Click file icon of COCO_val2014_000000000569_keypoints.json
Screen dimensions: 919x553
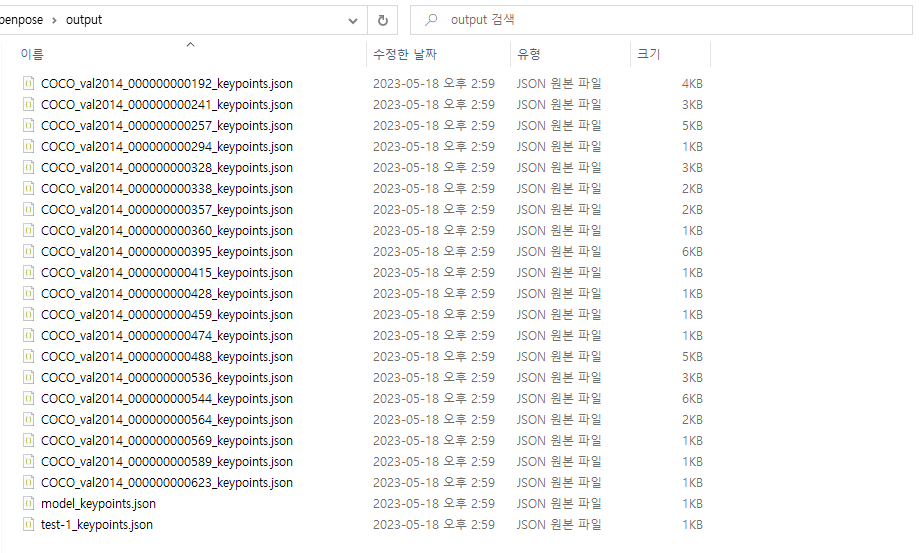click(28, 440)
